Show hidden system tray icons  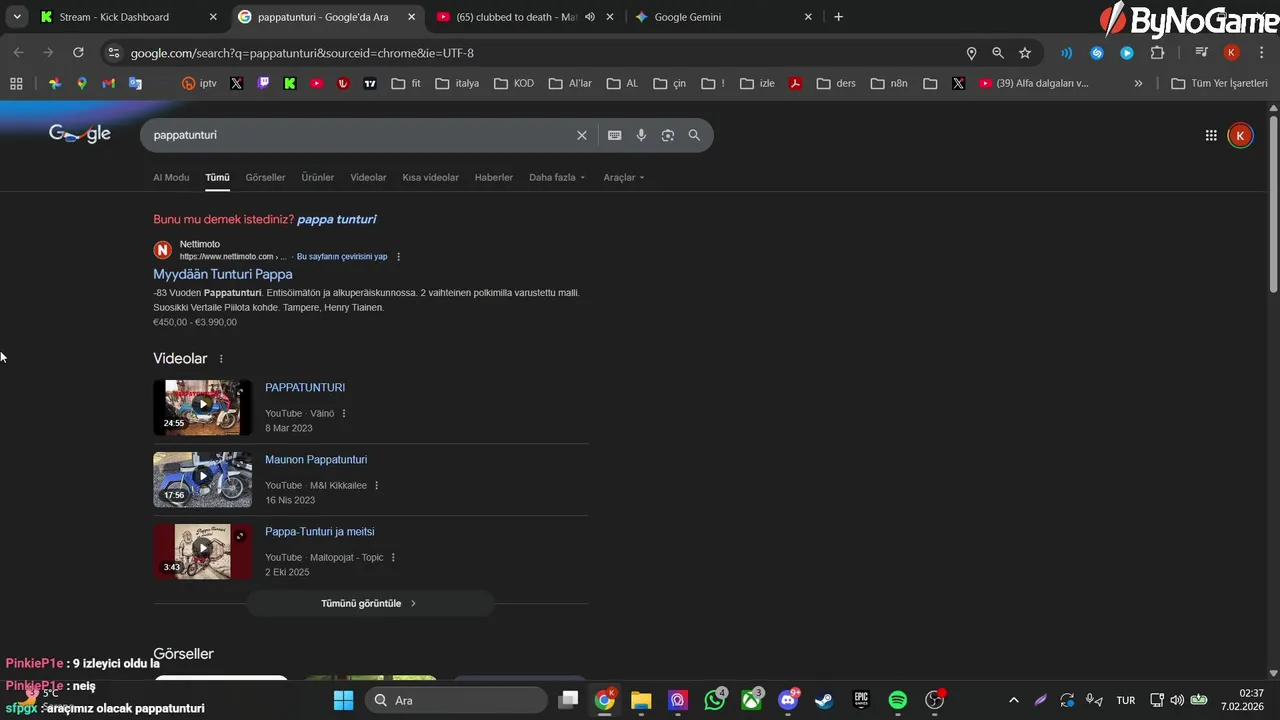pos(1013,700)
